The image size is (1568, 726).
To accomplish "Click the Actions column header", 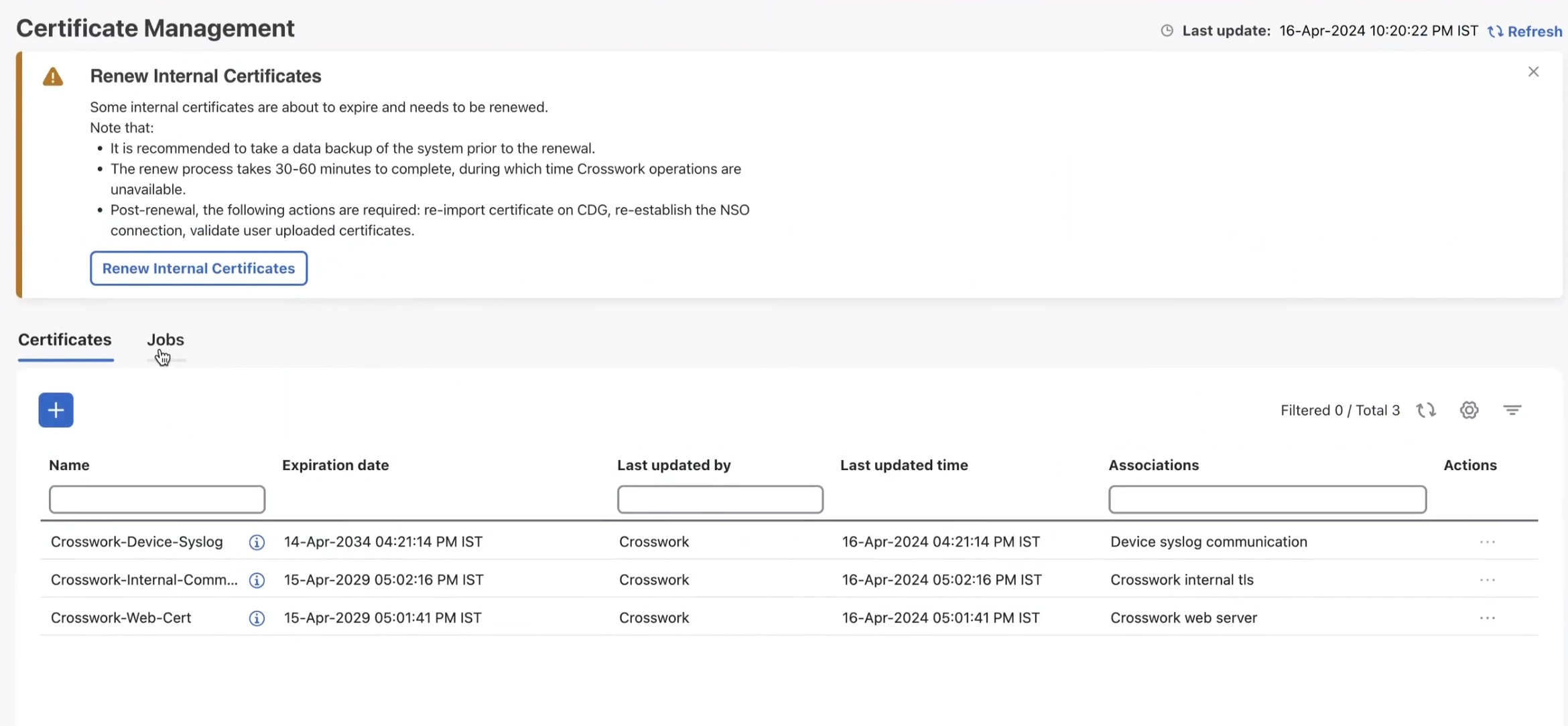I will coord(1469,465).
